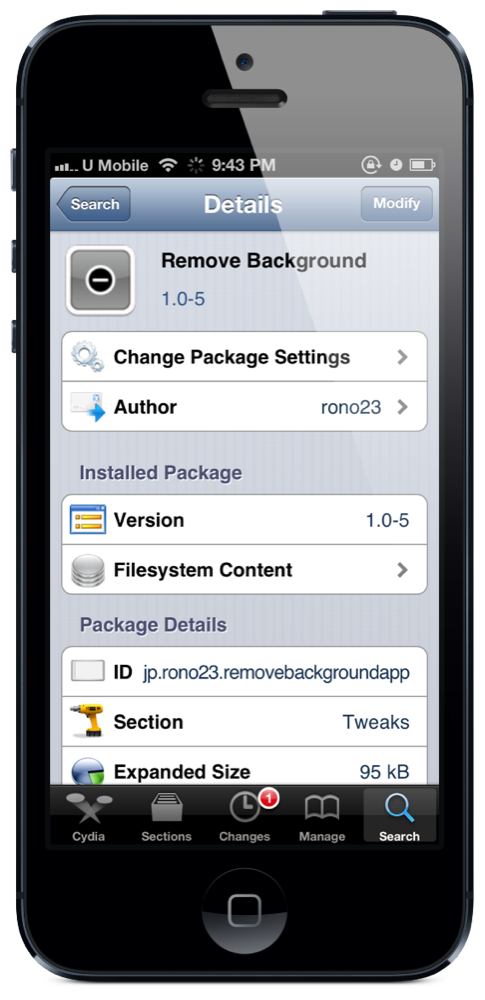
Task: Tap the blank ID card icon
Action: coord(87,671)
